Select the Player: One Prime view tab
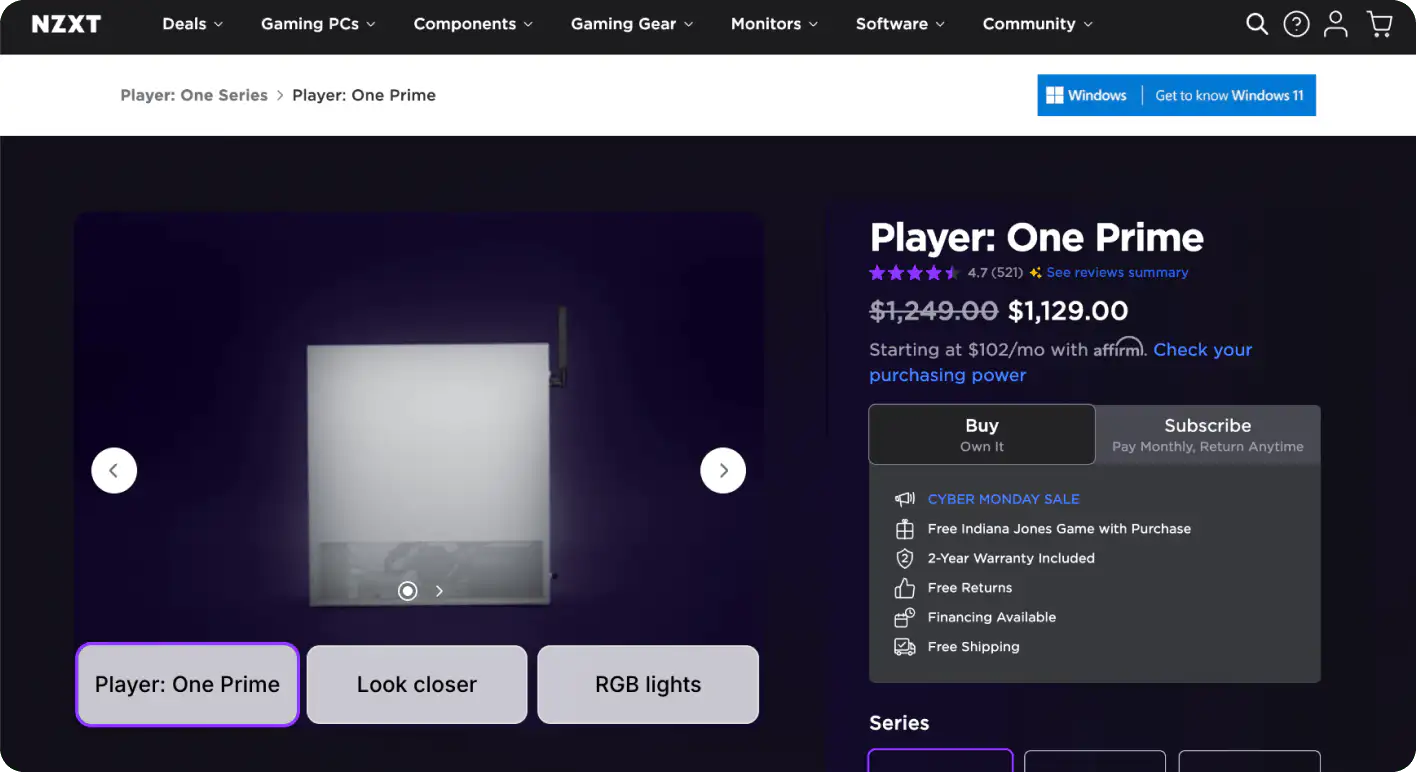The image size is (1416, 772). [187, 684]
